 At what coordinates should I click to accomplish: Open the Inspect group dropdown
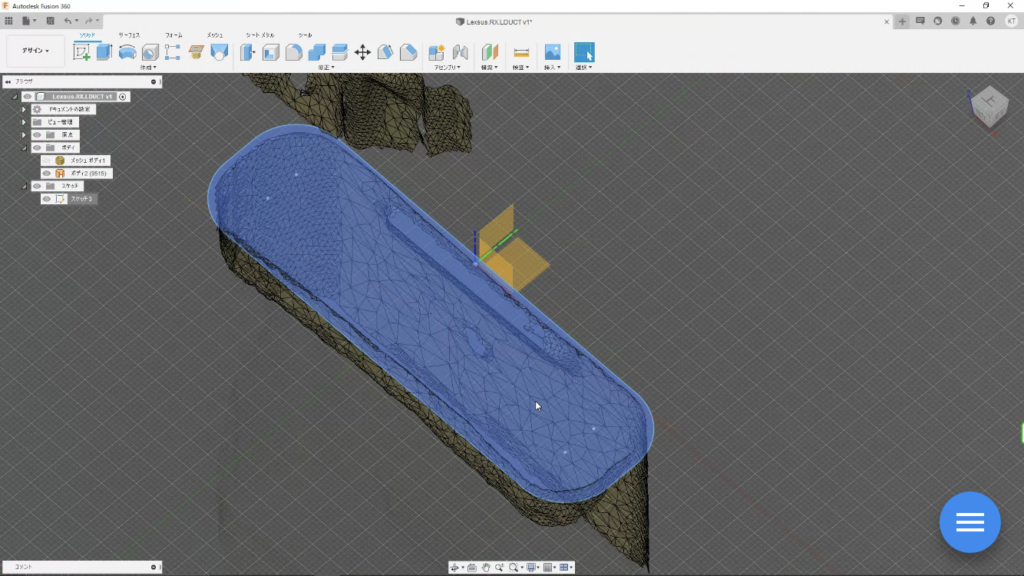[520, 67]
